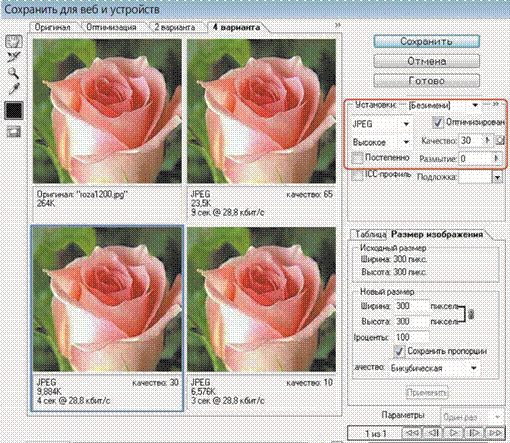Open the JPEG format dropdown
This screenshot has width=510, height=443.
pos(382,124)
